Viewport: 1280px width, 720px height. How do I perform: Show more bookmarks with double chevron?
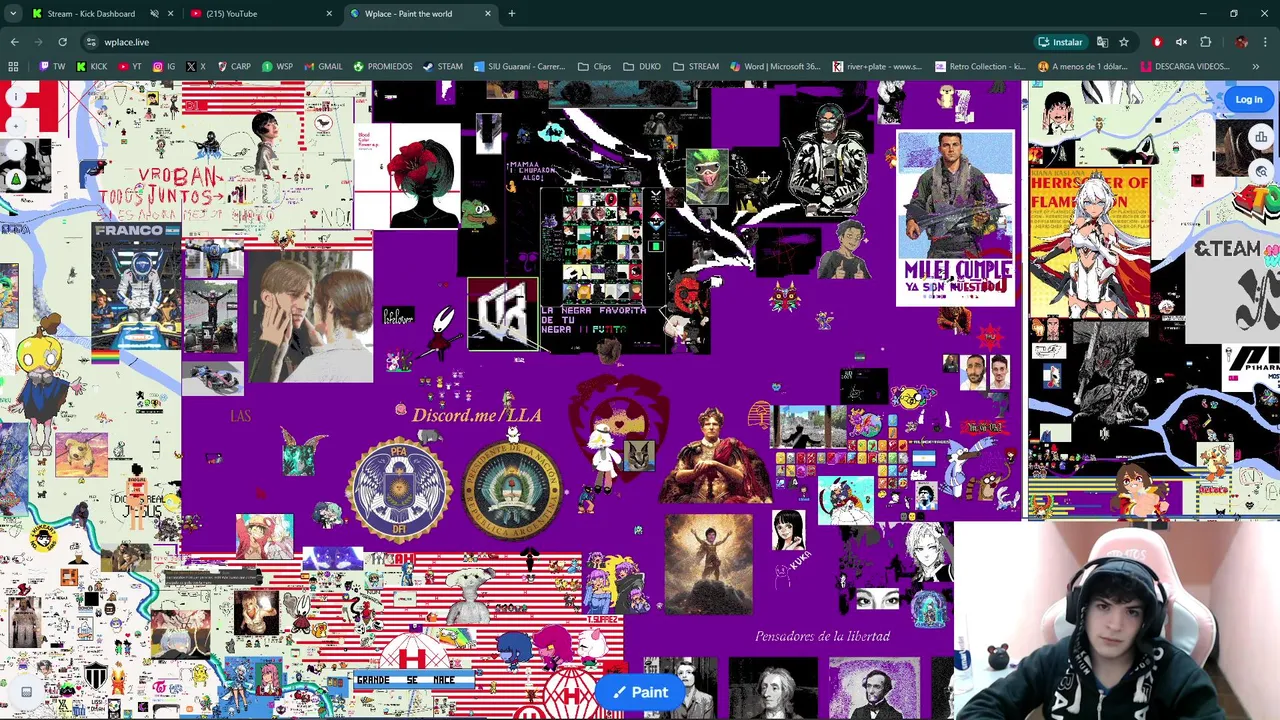[x=1256, y=67]
